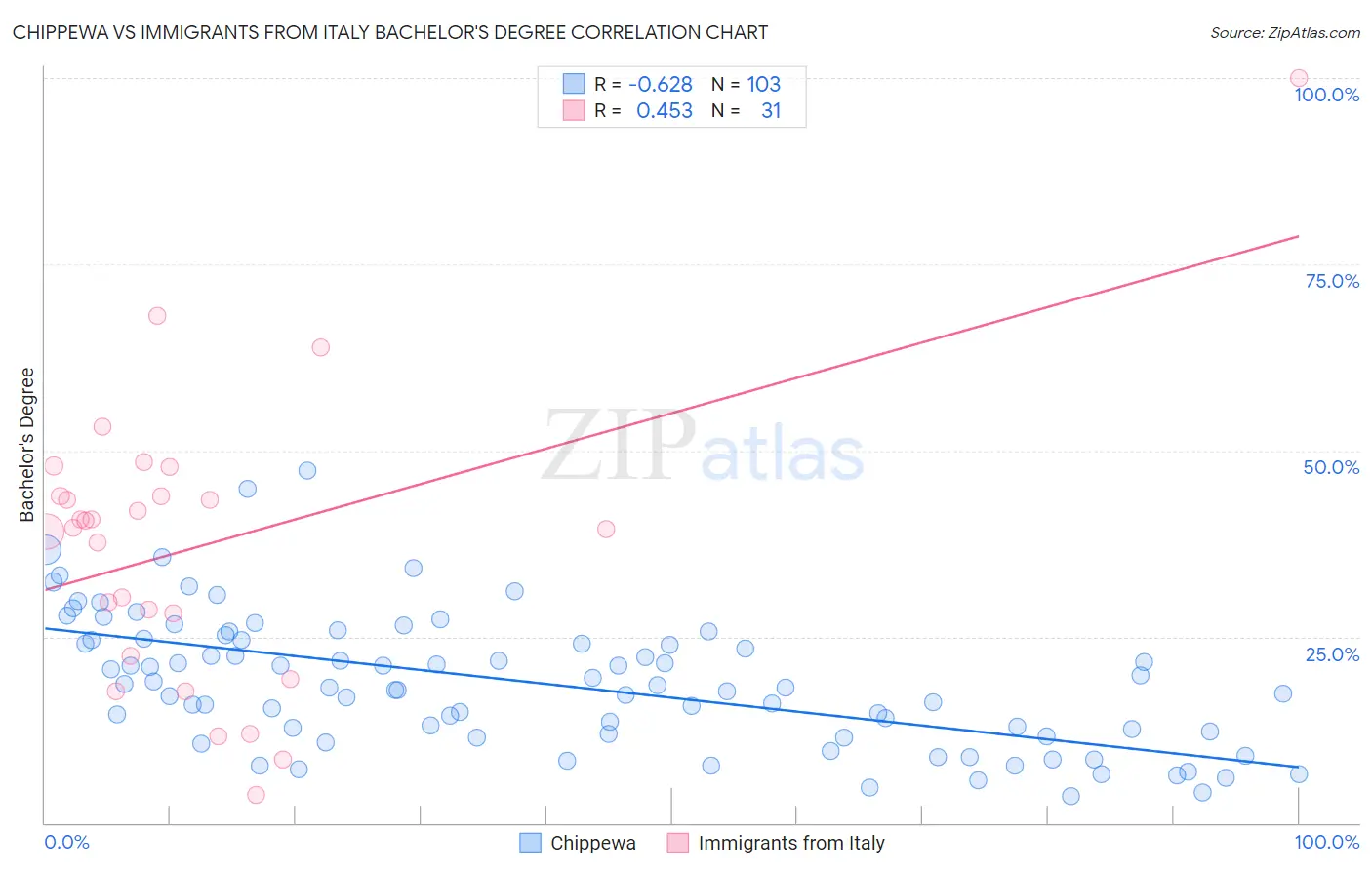1372x870 pixels.
Task: Click the pink data point at 100% top right
Action: (x=1299, y=78)
